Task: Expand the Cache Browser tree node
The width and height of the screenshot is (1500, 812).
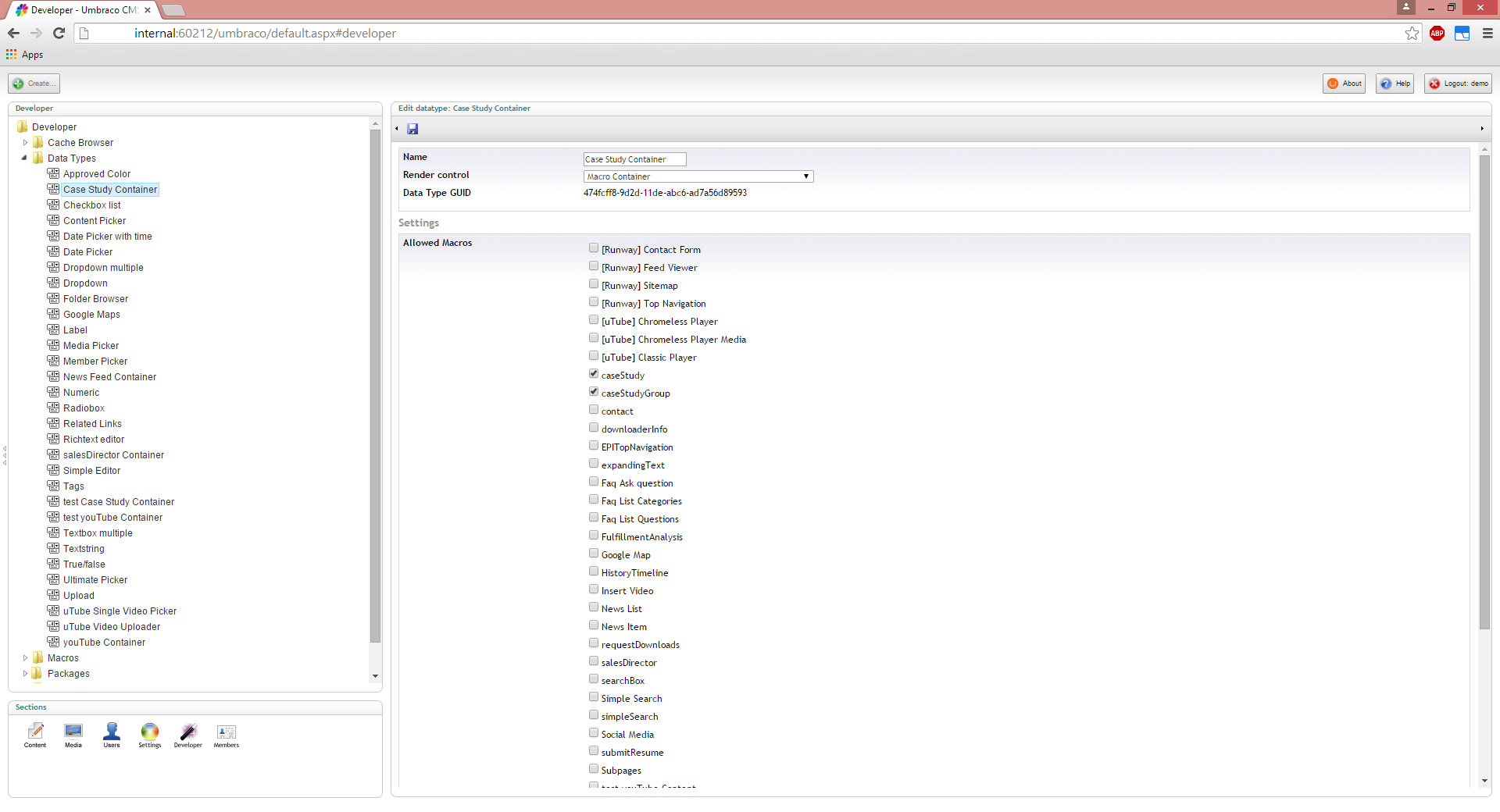Action: click(x=25, y=142)
